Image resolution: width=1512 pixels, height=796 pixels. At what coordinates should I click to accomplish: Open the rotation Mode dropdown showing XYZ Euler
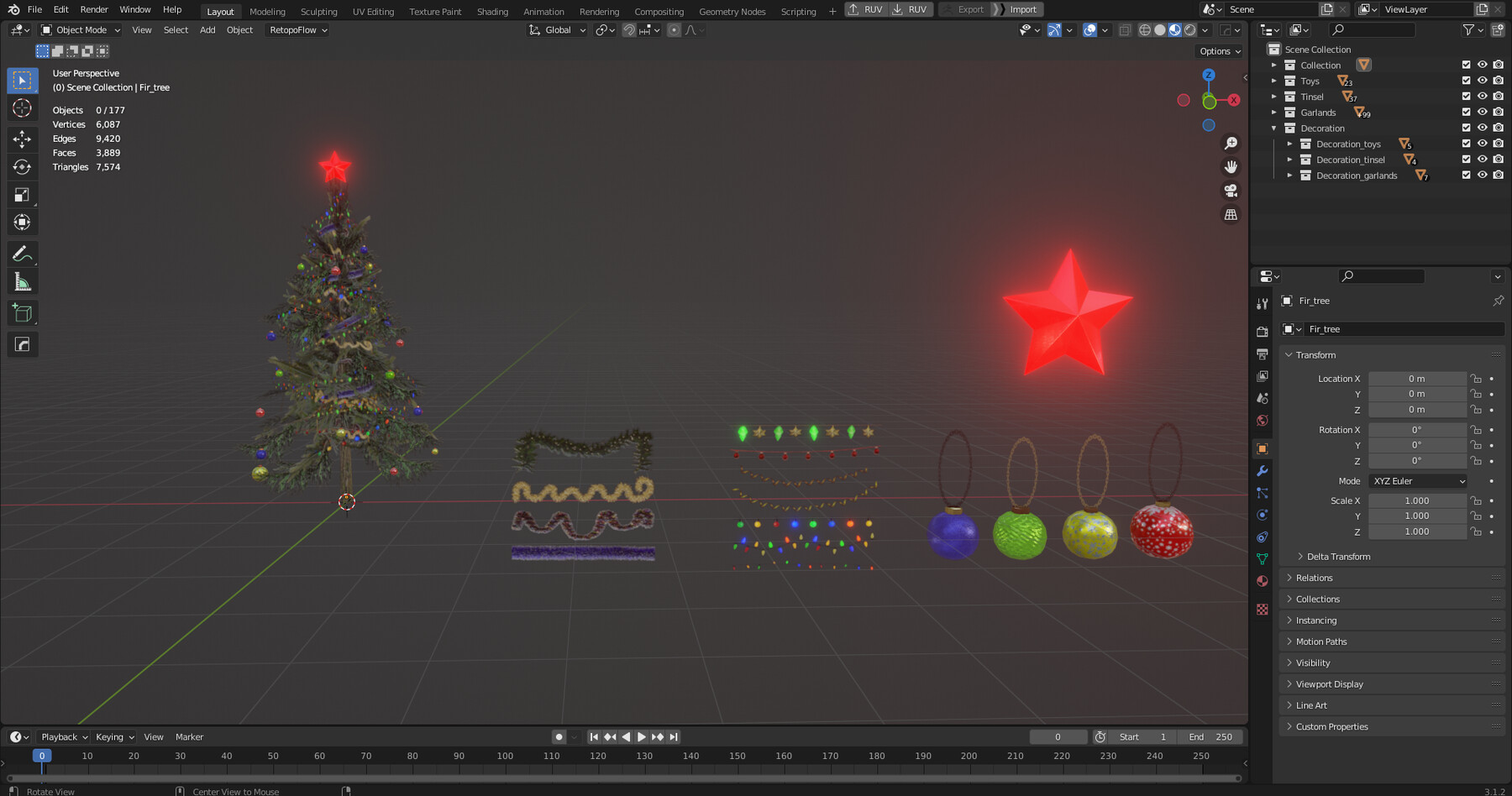click(1418, 480)
